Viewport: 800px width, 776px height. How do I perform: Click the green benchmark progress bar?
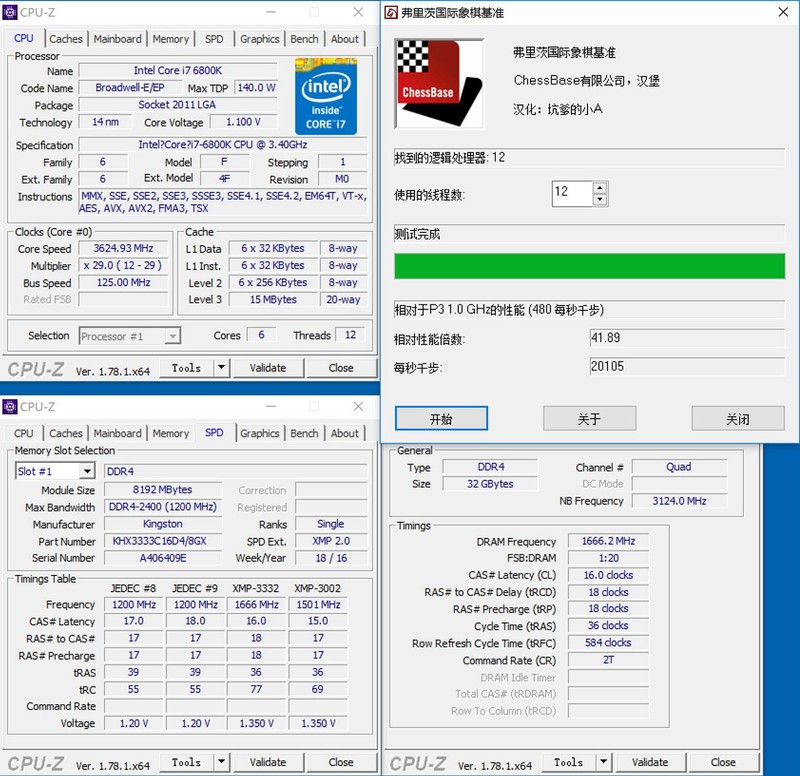tap(589, 266)
